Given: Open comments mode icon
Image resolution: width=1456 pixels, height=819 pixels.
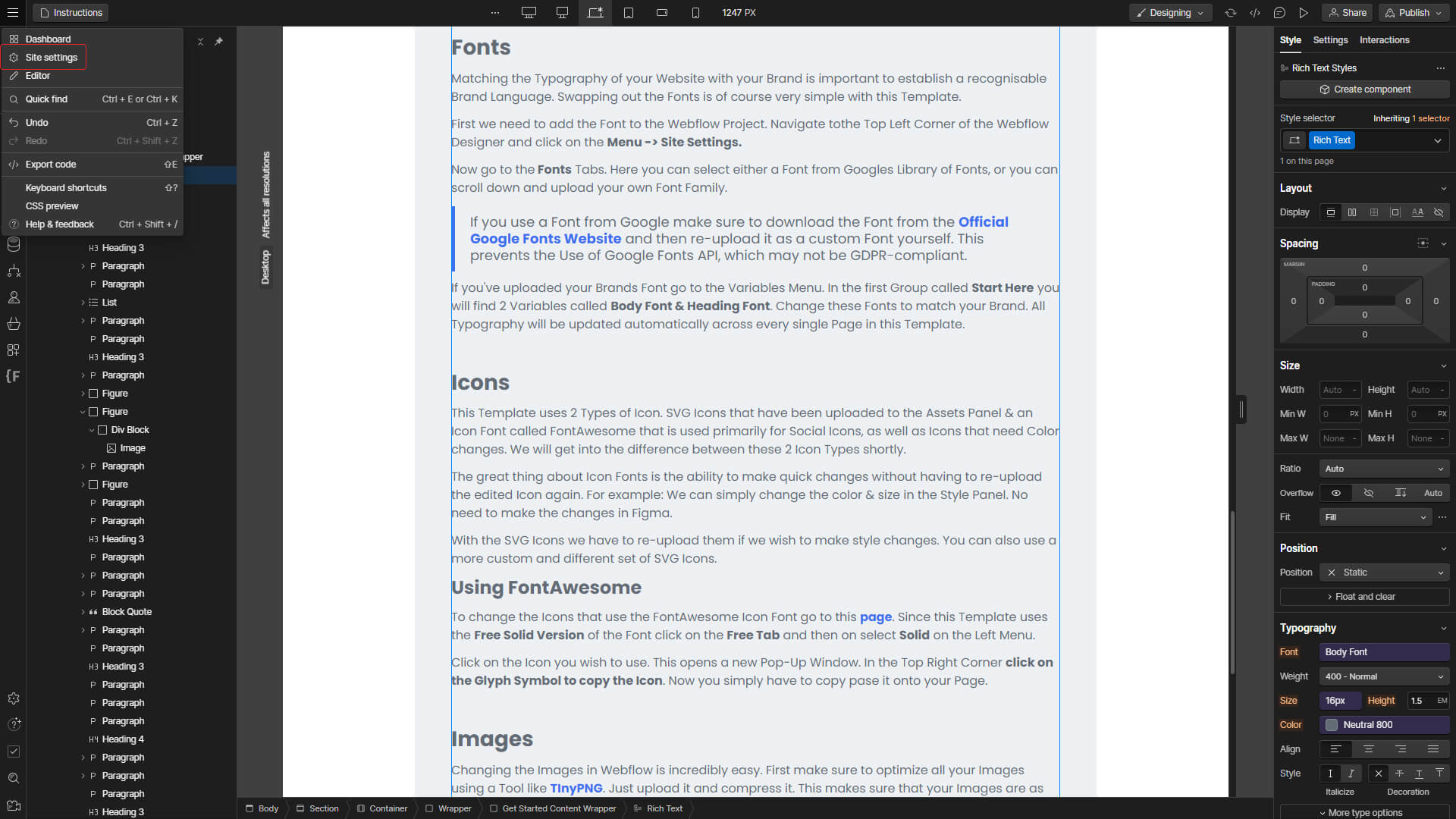Looking at the screenshot, I should coord(1279,13).
